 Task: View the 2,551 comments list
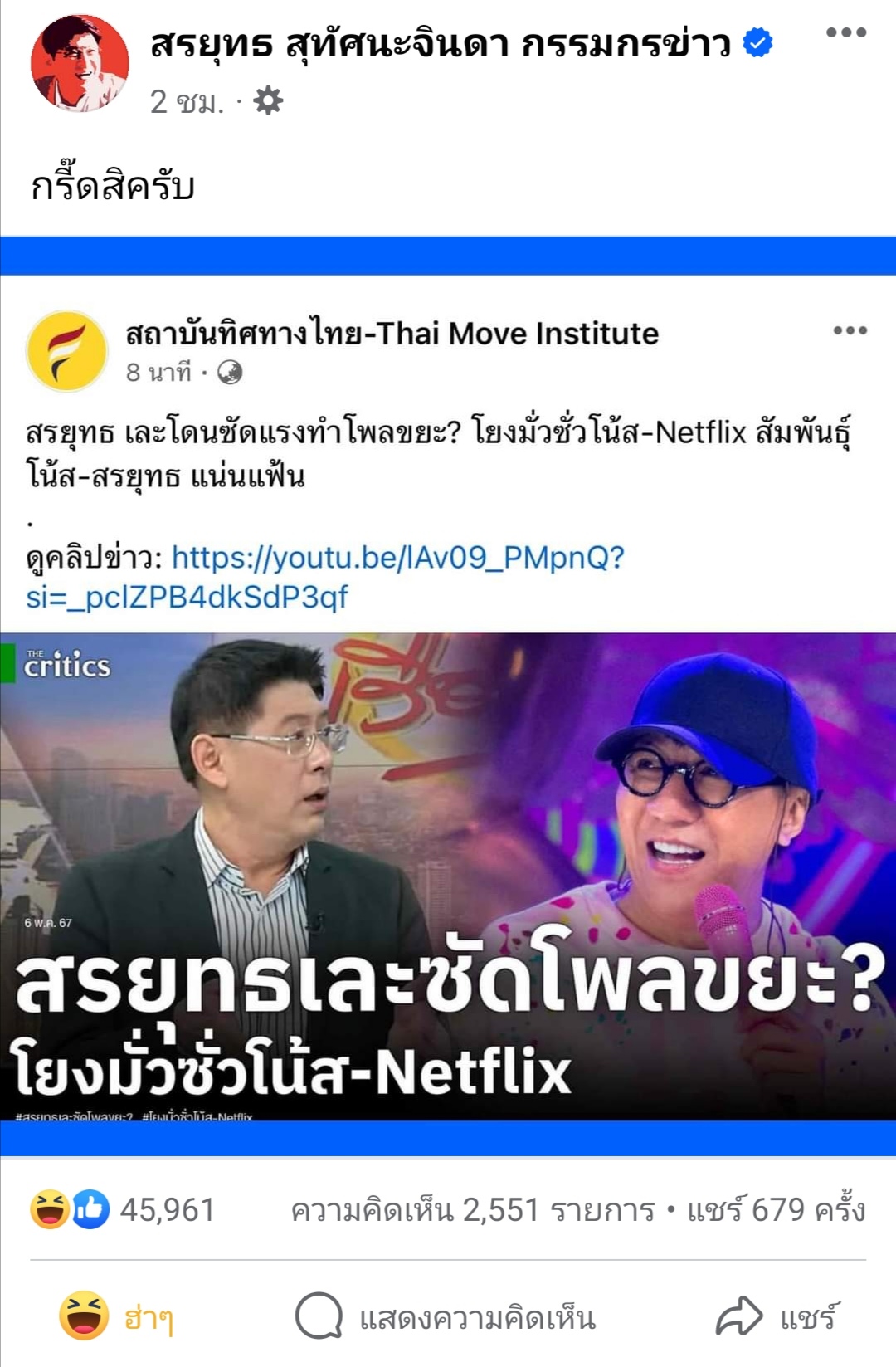tap(473, 1210)
